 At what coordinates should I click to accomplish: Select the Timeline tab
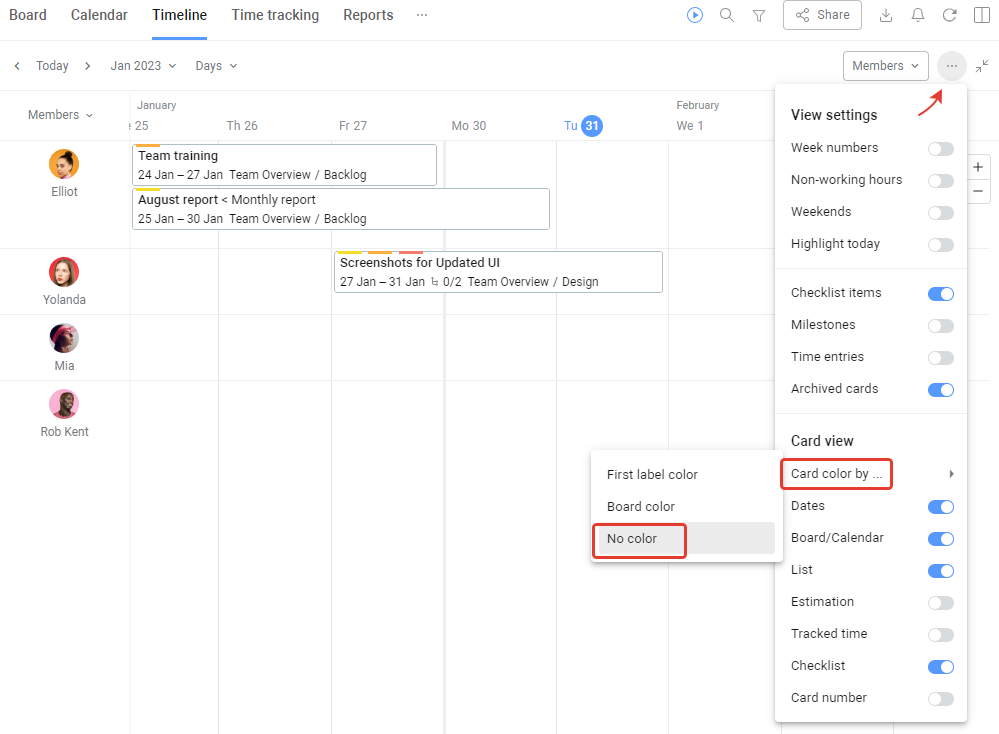pos(179,15)
